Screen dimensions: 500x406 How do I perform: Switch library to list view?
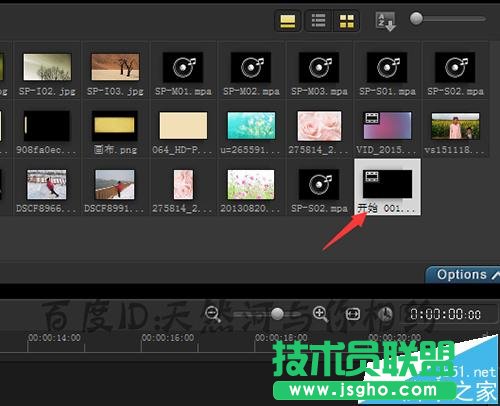click(x=318, y=21)
